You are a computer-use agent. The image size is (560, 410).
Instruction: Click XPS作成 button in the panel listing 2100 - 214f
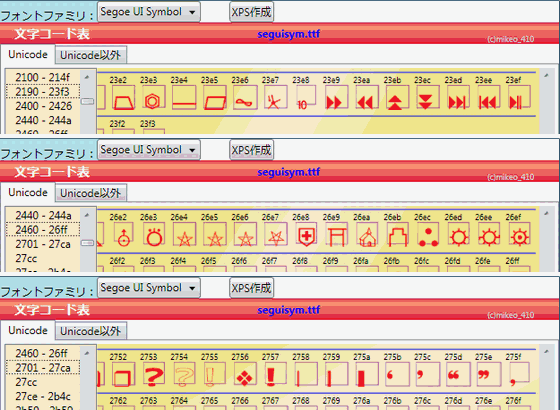251,12
